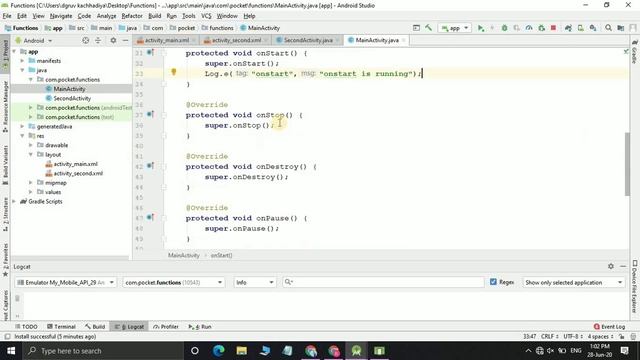
Task: Toggle Favorites sidebar button
Action: 5,259
